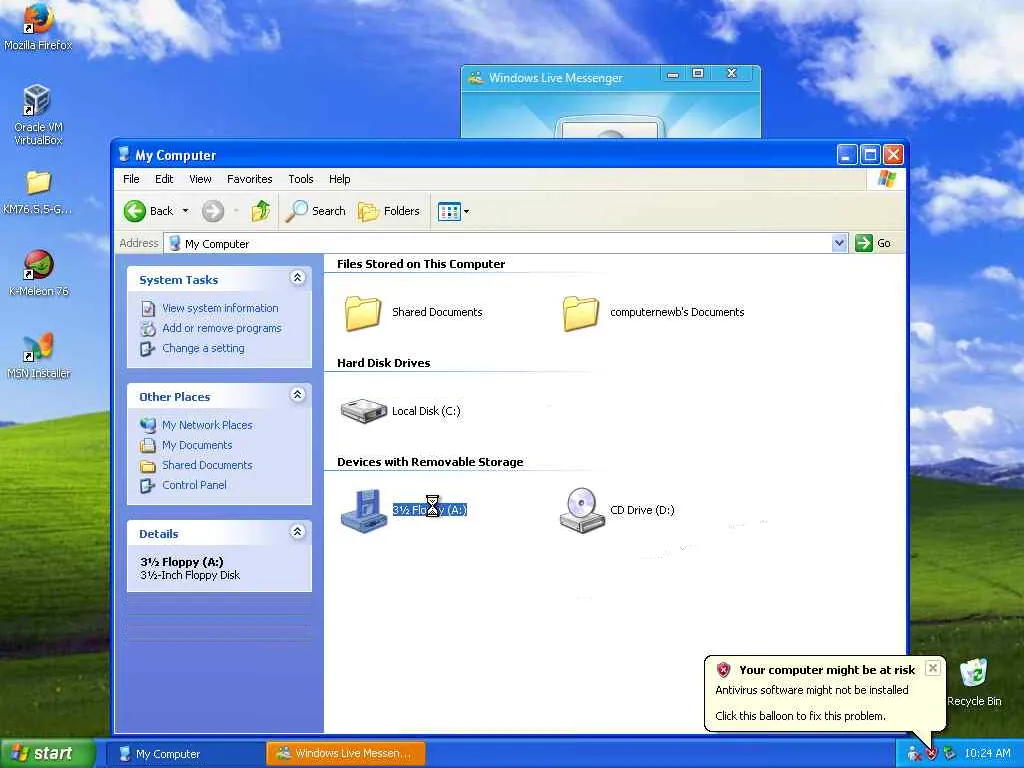1024x768 pixels.
Task: Open the Views dropdown arrow
Action: (x=466, y=212)
